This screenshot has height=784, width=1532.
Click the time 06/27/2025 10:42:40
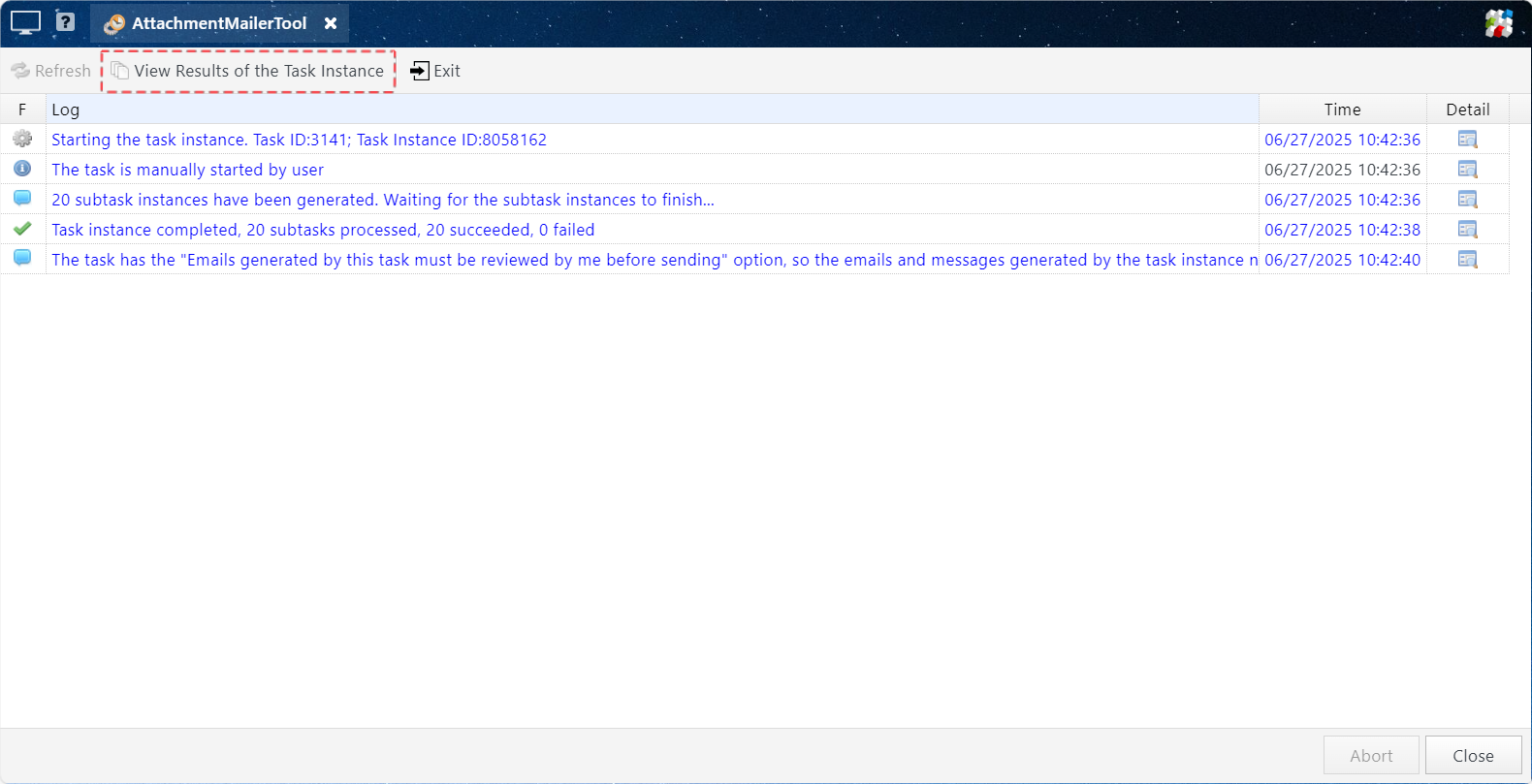tap(1342, 260)
